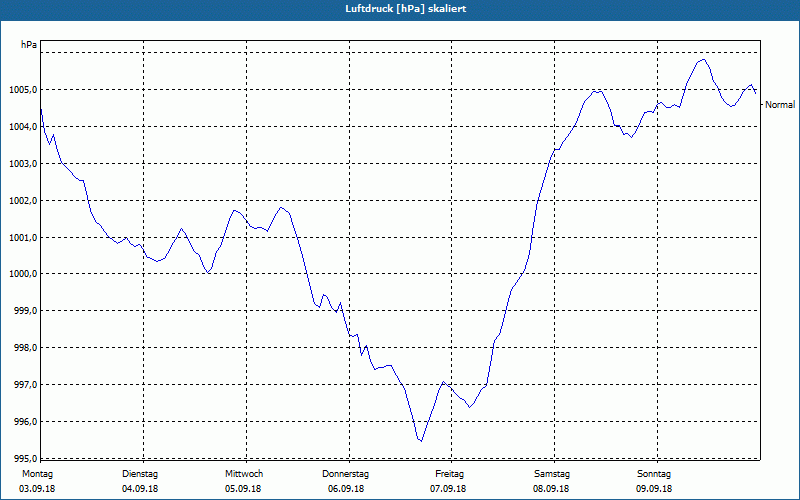Click the '998,0' axis value
Screen dimensions: 800x500
[26, 348]
